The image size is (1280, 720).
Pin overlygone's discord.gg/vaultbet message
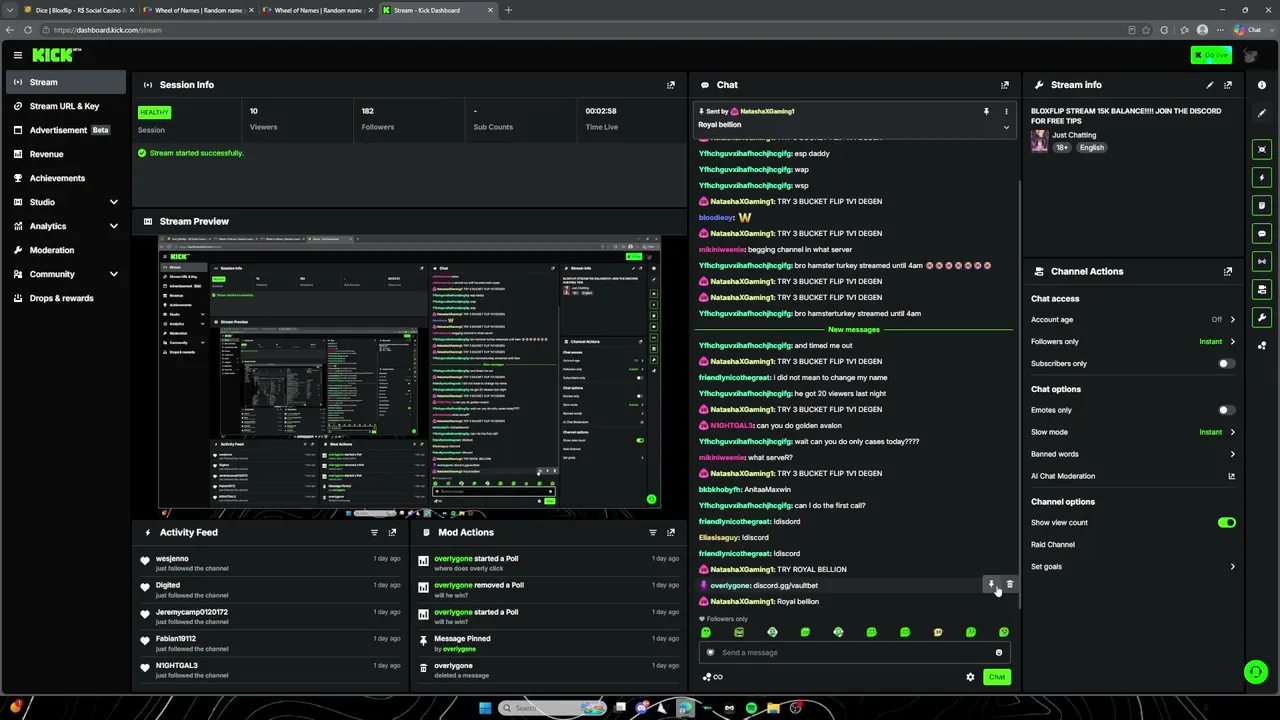[x=992, y=584]
